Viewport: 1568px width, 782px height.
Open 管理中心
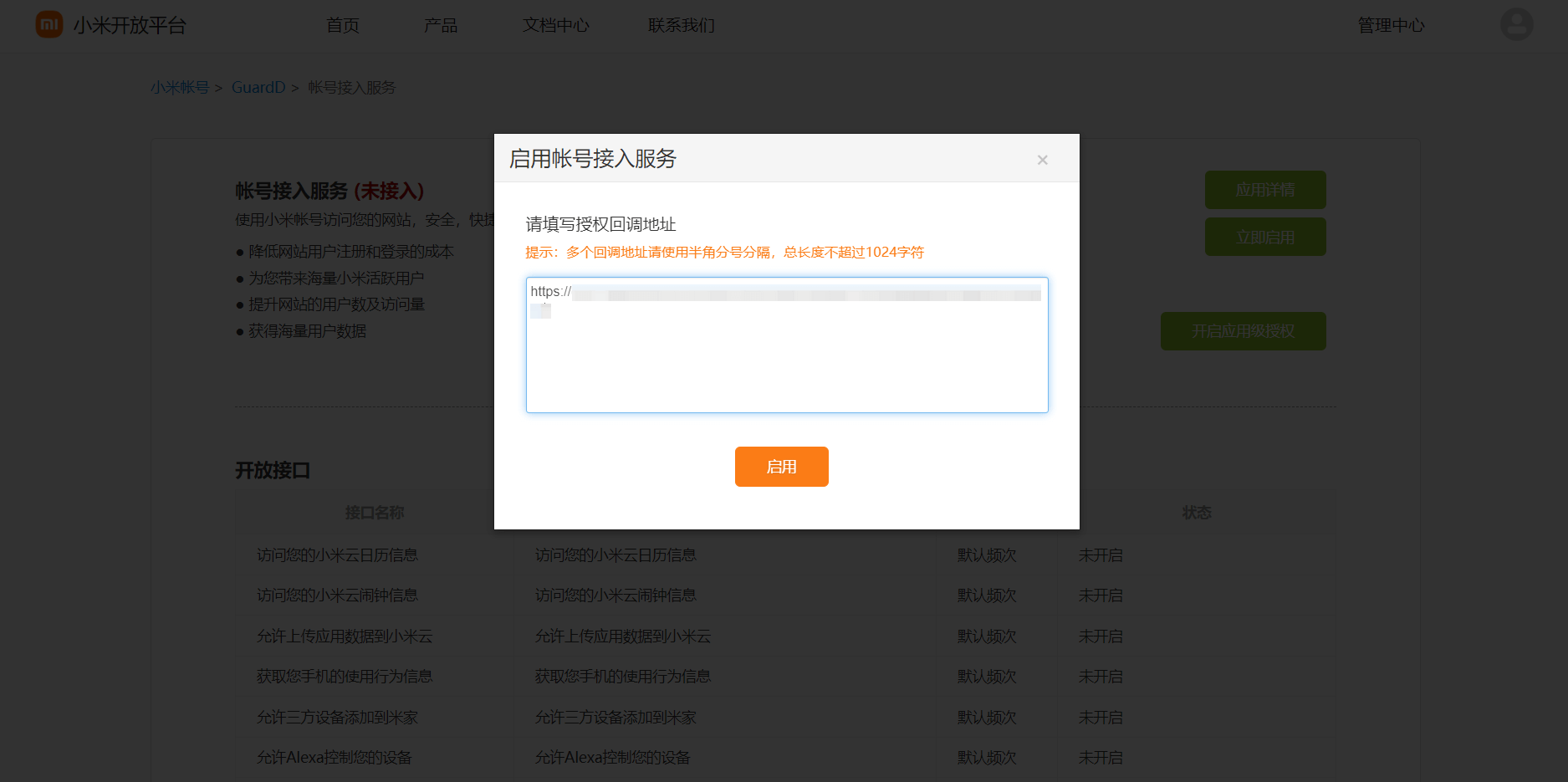point(1391,25)
